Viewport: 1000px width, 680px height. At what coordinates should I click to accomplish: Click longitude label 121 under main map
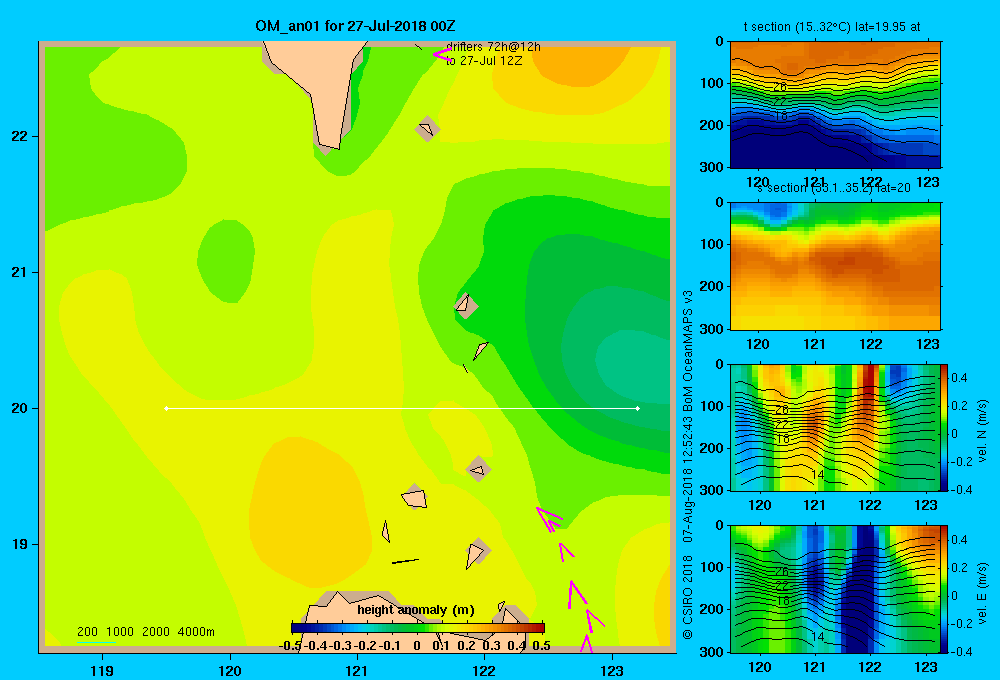coord(357,670)
